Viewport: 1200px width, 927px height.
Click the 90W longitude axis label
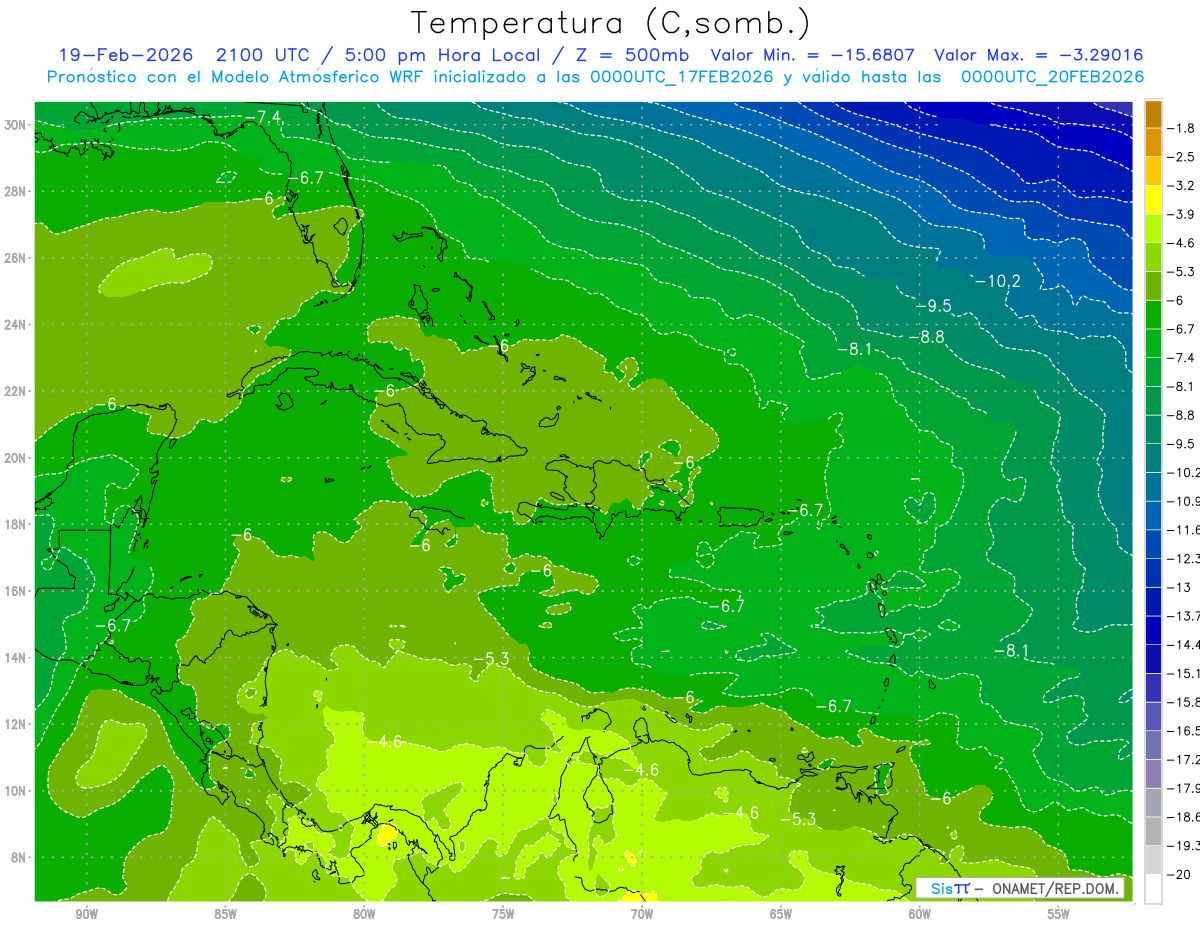pyautogui.click(x=86, y=914)
